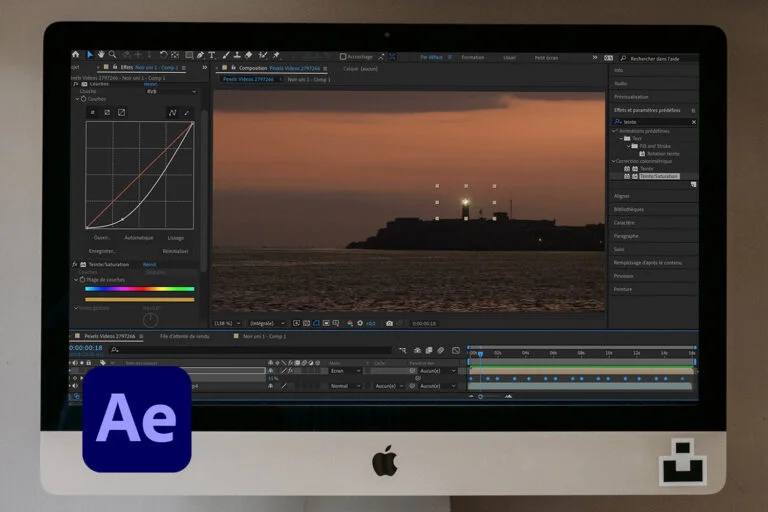Toggle the Accrochage checkbox
The width and height of the screenshot is (768, 512).
click(343, 57)
